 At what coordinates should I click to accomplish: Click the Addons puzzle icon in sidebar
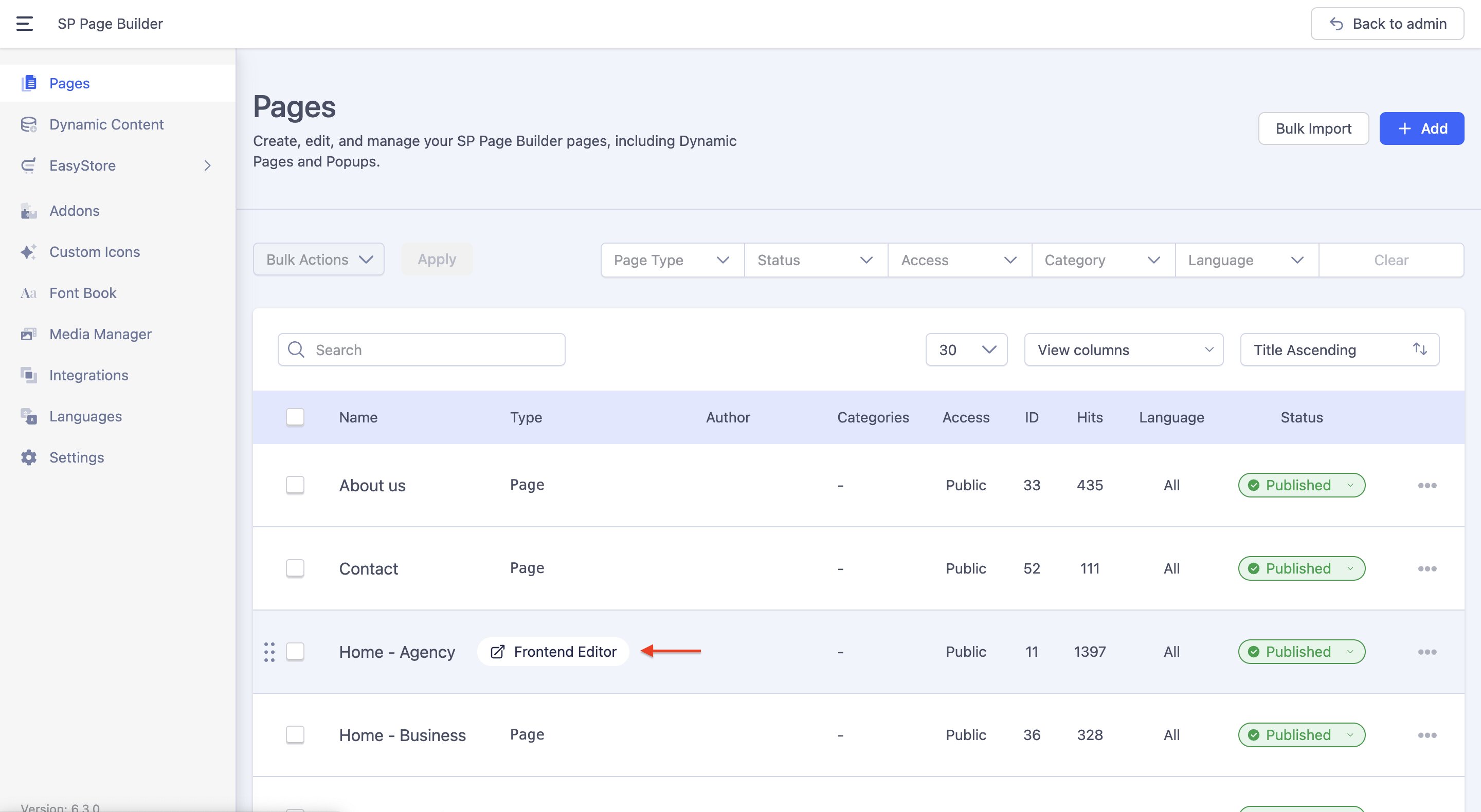click(x=28, y=211)
